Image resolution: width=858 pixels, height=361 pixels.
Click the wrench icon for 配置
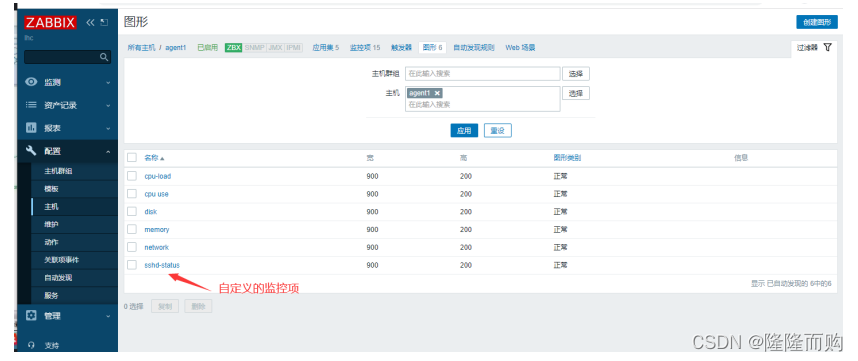[32, 151]
